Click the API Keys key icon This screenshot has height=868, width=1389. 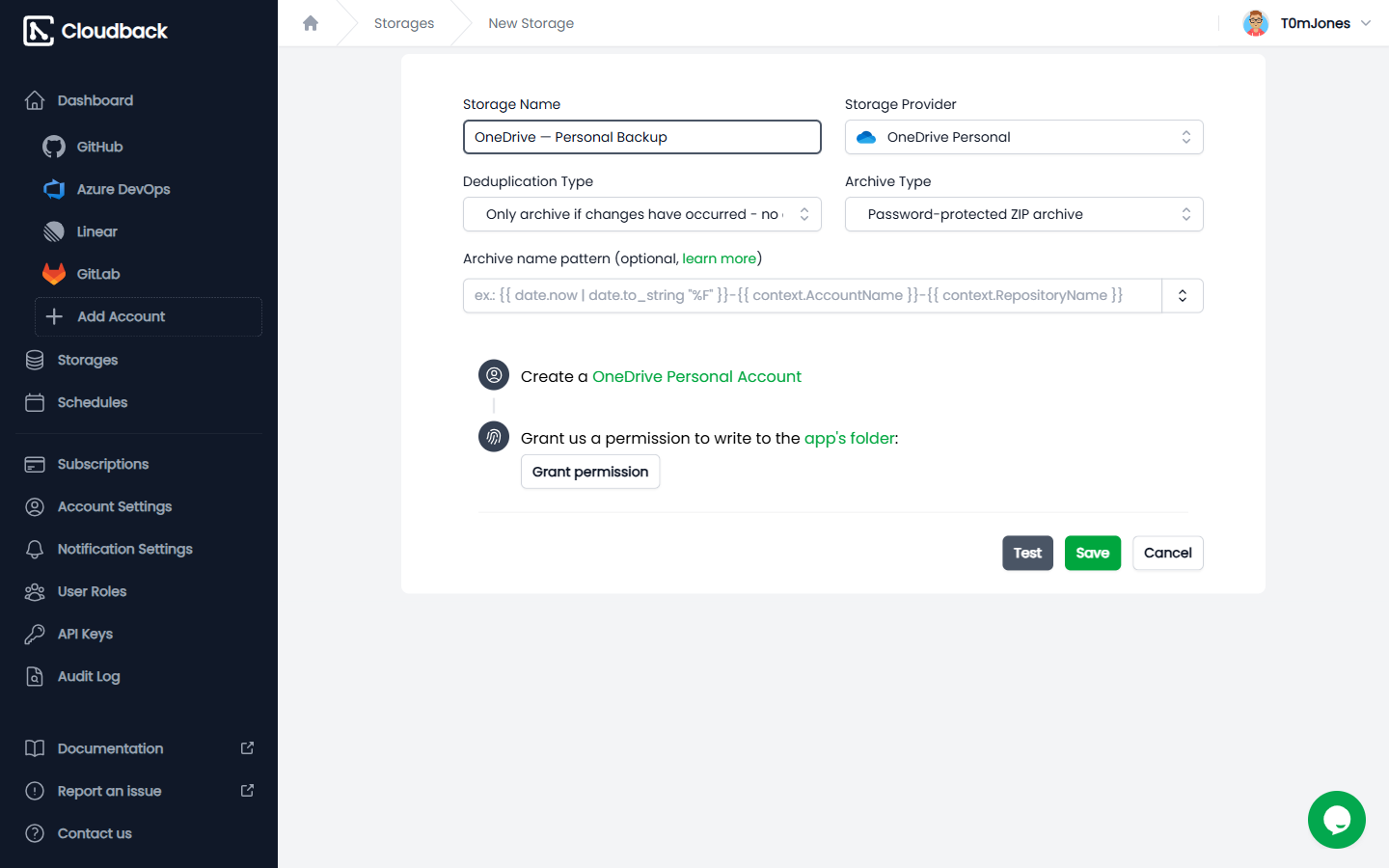point(35,634)
